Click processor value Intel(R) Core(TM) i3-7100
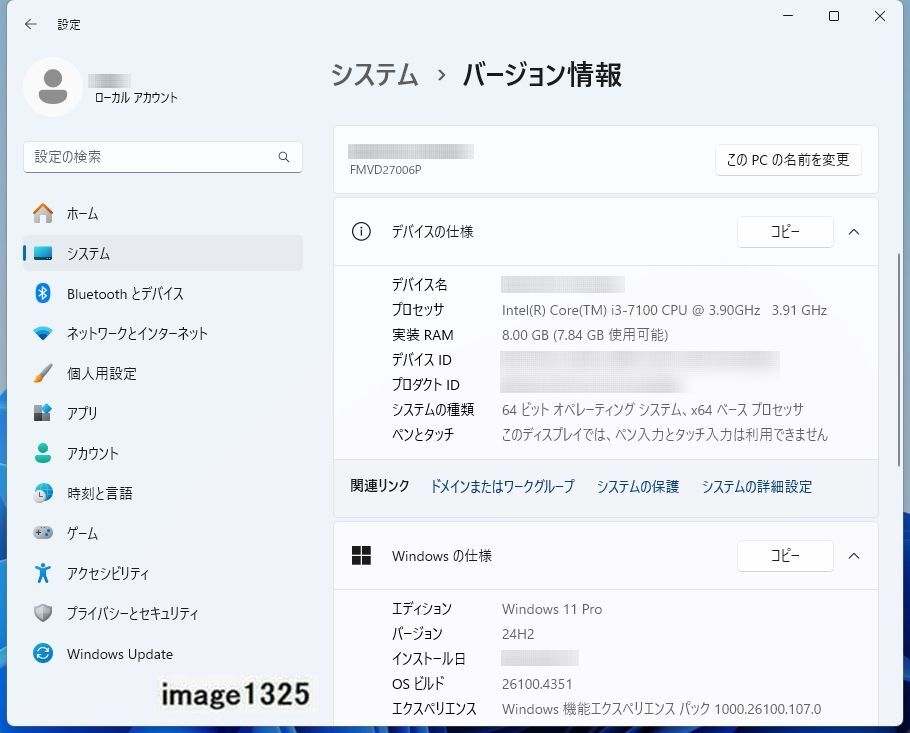The width and height of the screenshot is (910, 733). click(x=664, y=310)
